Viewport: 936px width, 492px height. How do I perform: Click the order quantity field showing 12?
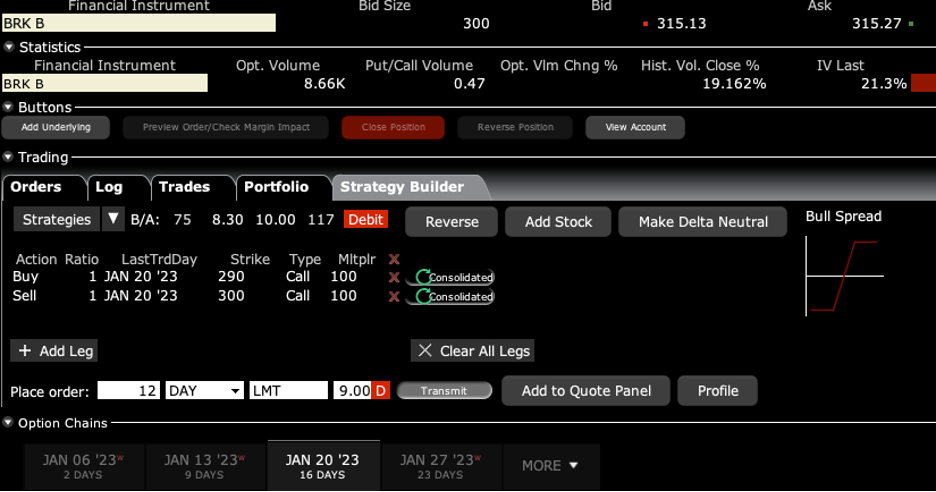tap(128, 390)
